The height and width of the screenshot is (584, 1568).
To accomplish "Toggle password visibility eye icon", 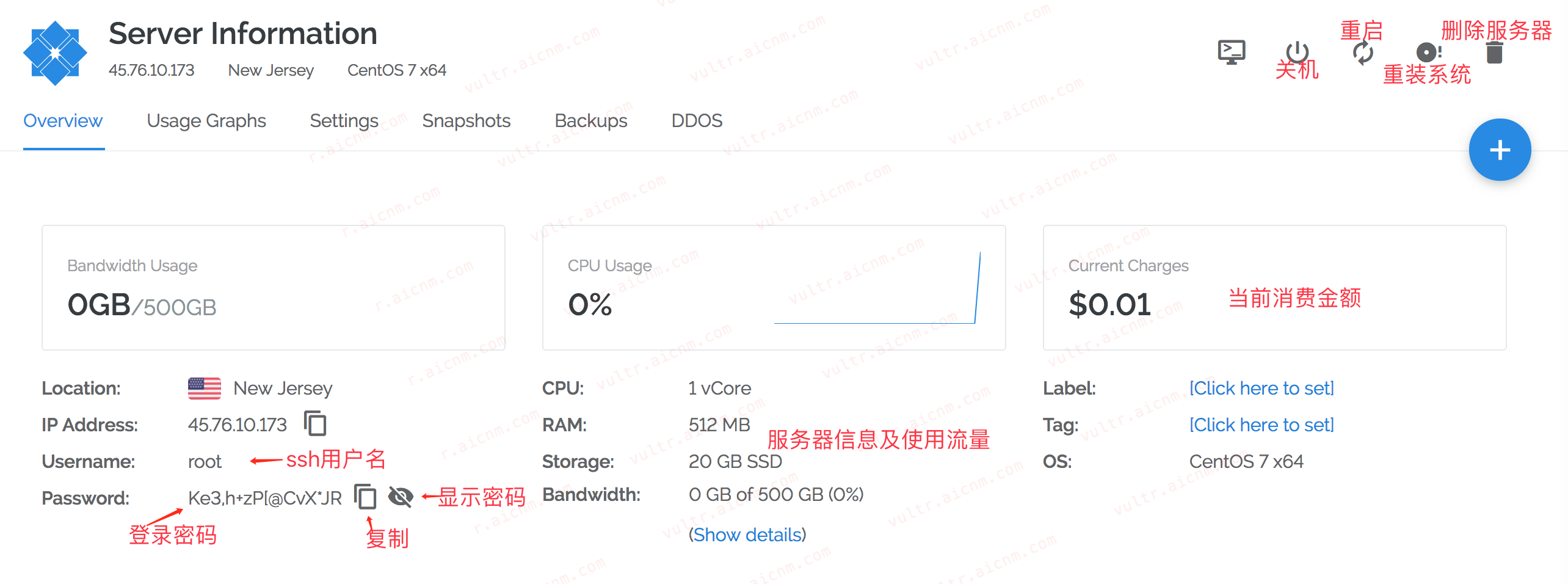I will (x=401, y=497).
